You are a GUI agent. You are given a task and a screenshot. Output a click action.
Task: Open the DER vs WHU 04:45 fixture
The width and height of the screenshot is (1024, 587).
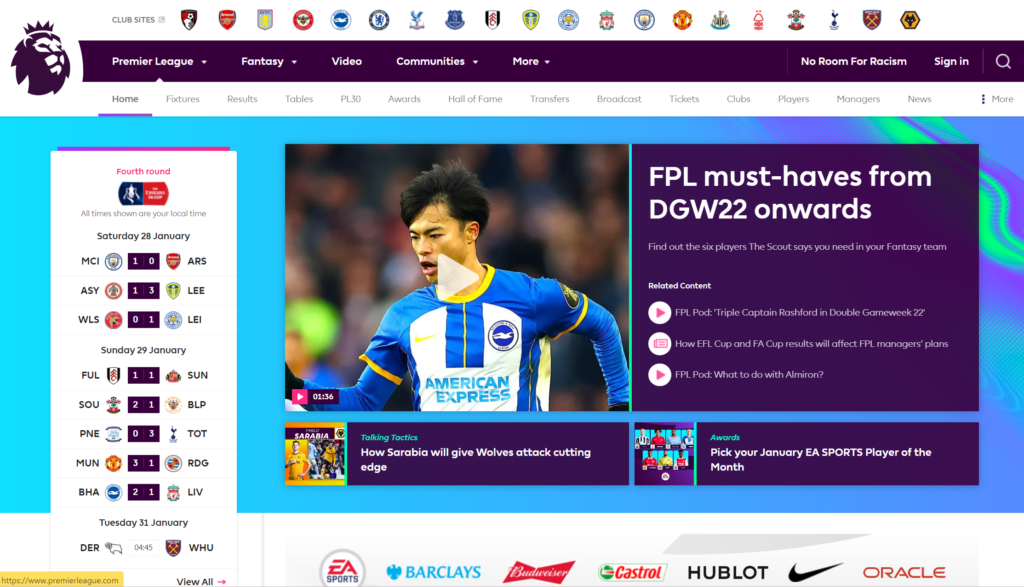[144, 548]
